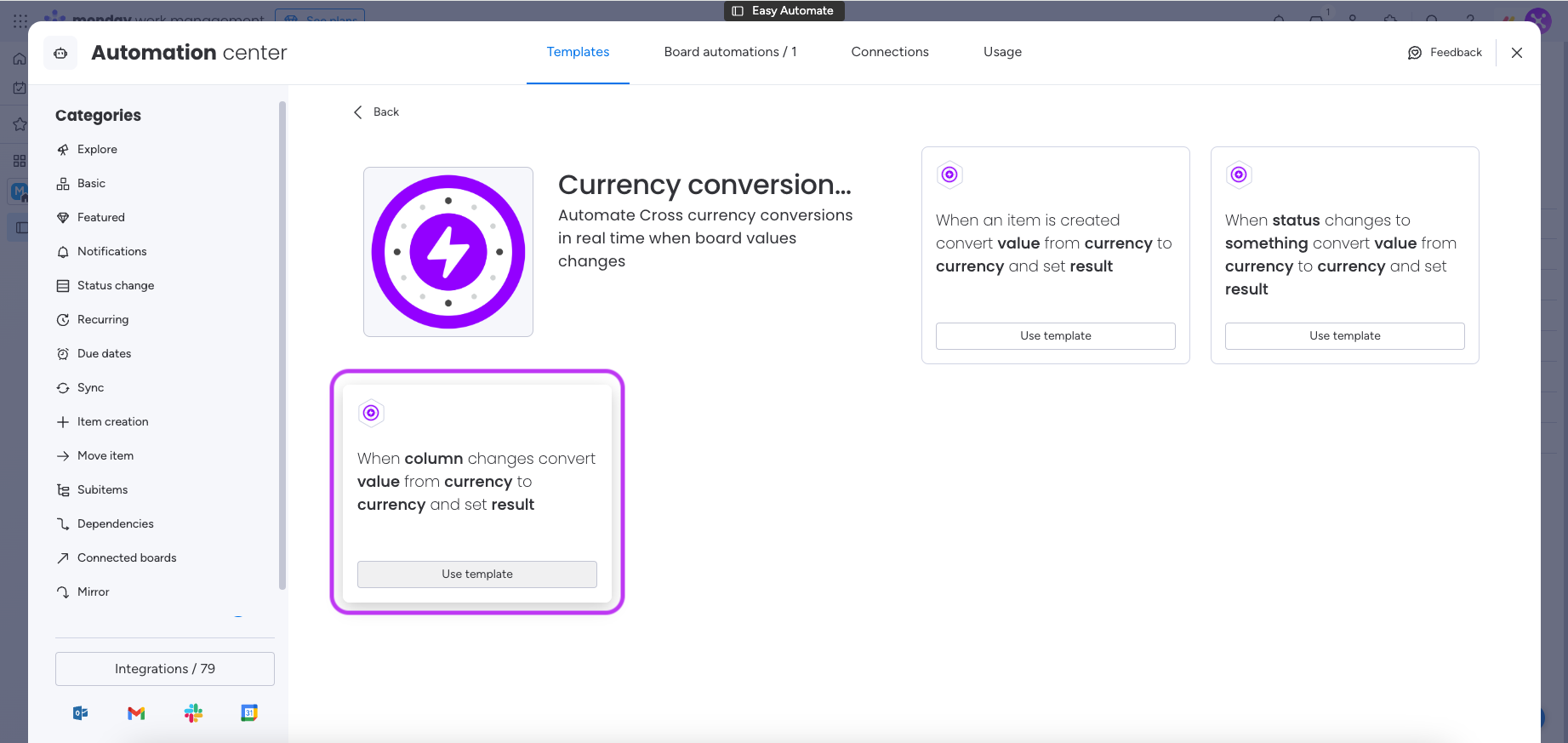This screenshot has width=1568, height=743.
Task: Open the Slack integration icon
Action: pos(193,713)
